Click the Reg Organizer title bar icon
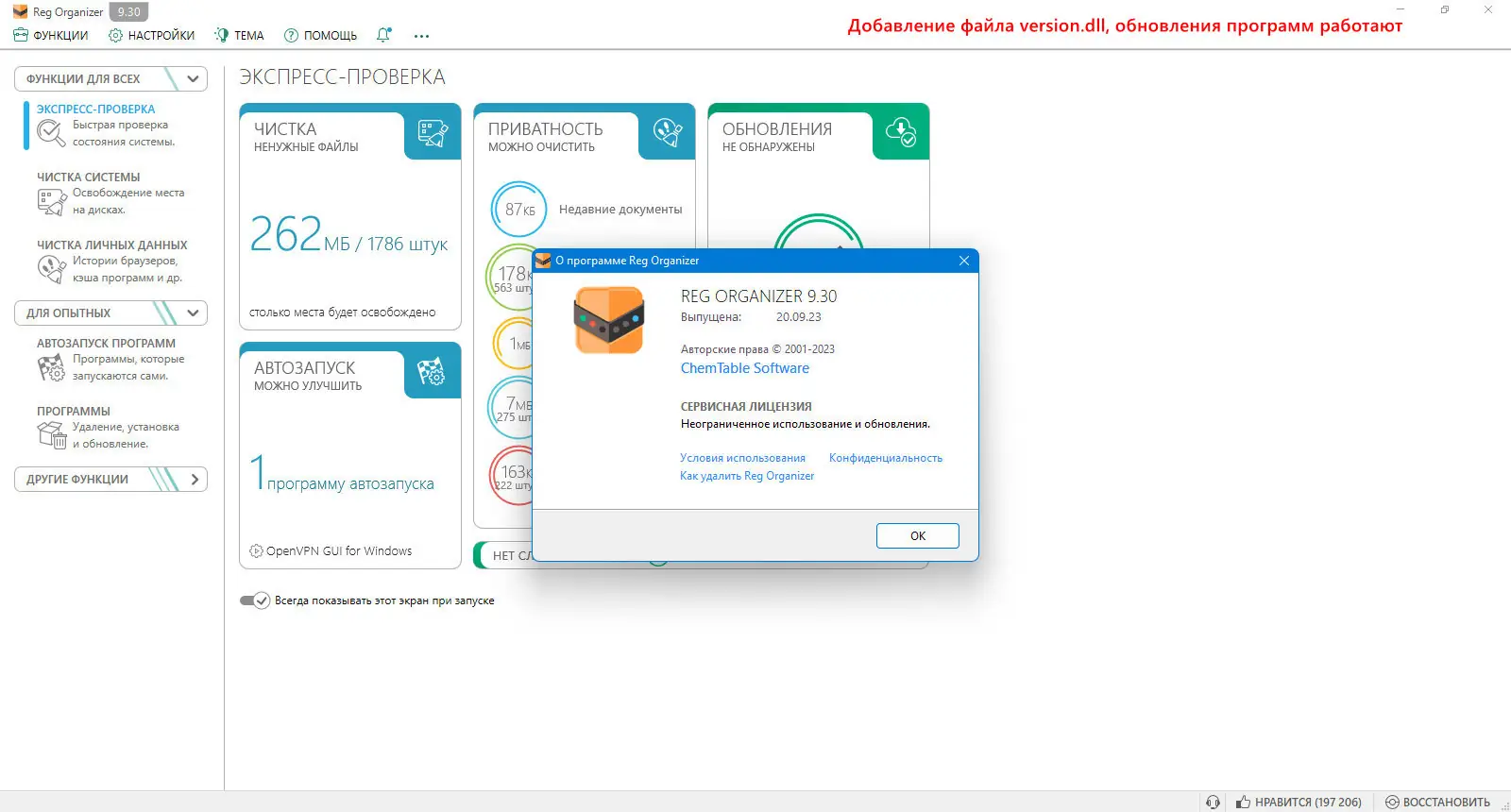 pos(20,12)
